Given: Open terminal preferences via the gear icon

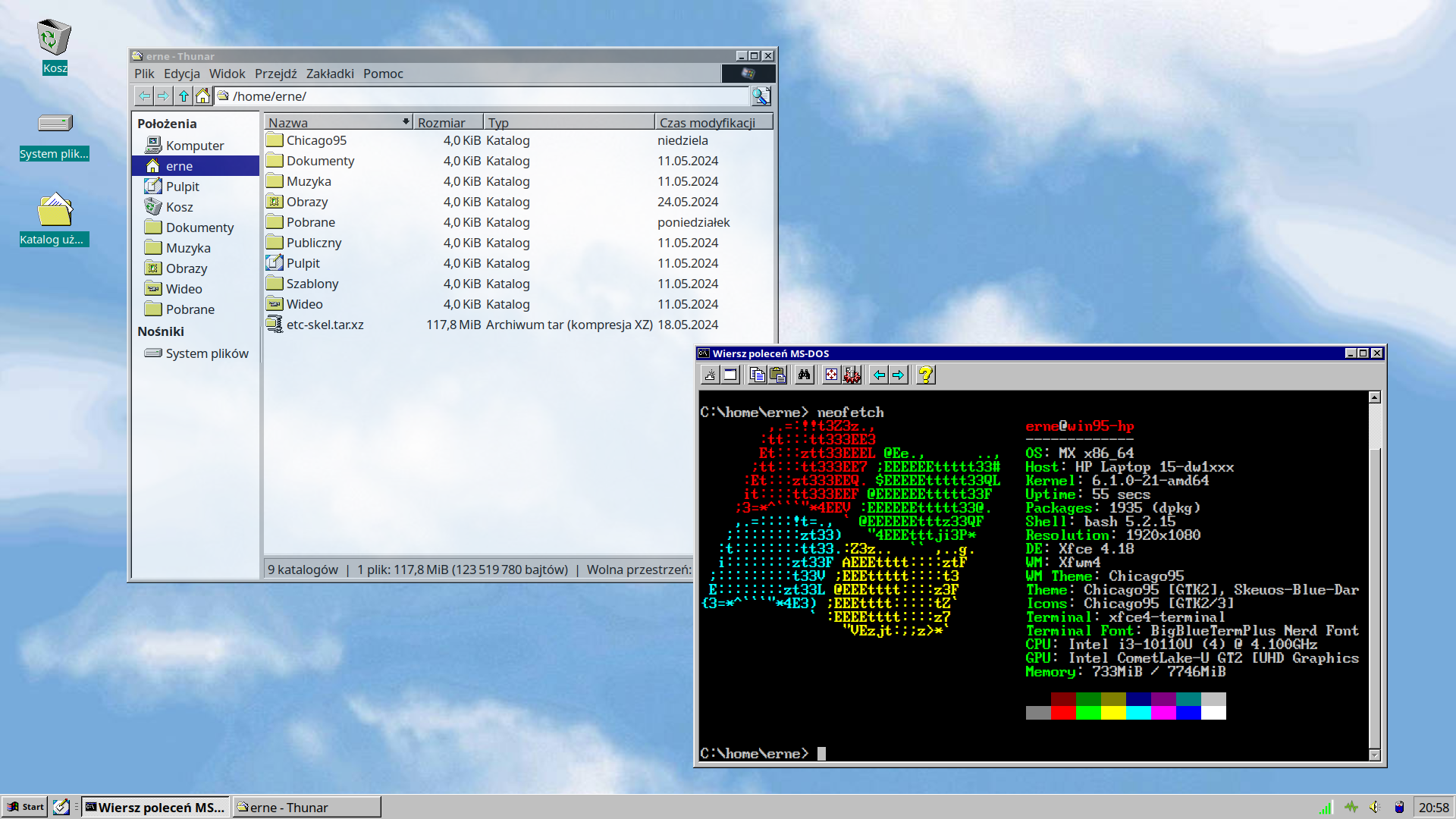Looking at the screenshot, I should pyautogui.click(x=852, y=375).
